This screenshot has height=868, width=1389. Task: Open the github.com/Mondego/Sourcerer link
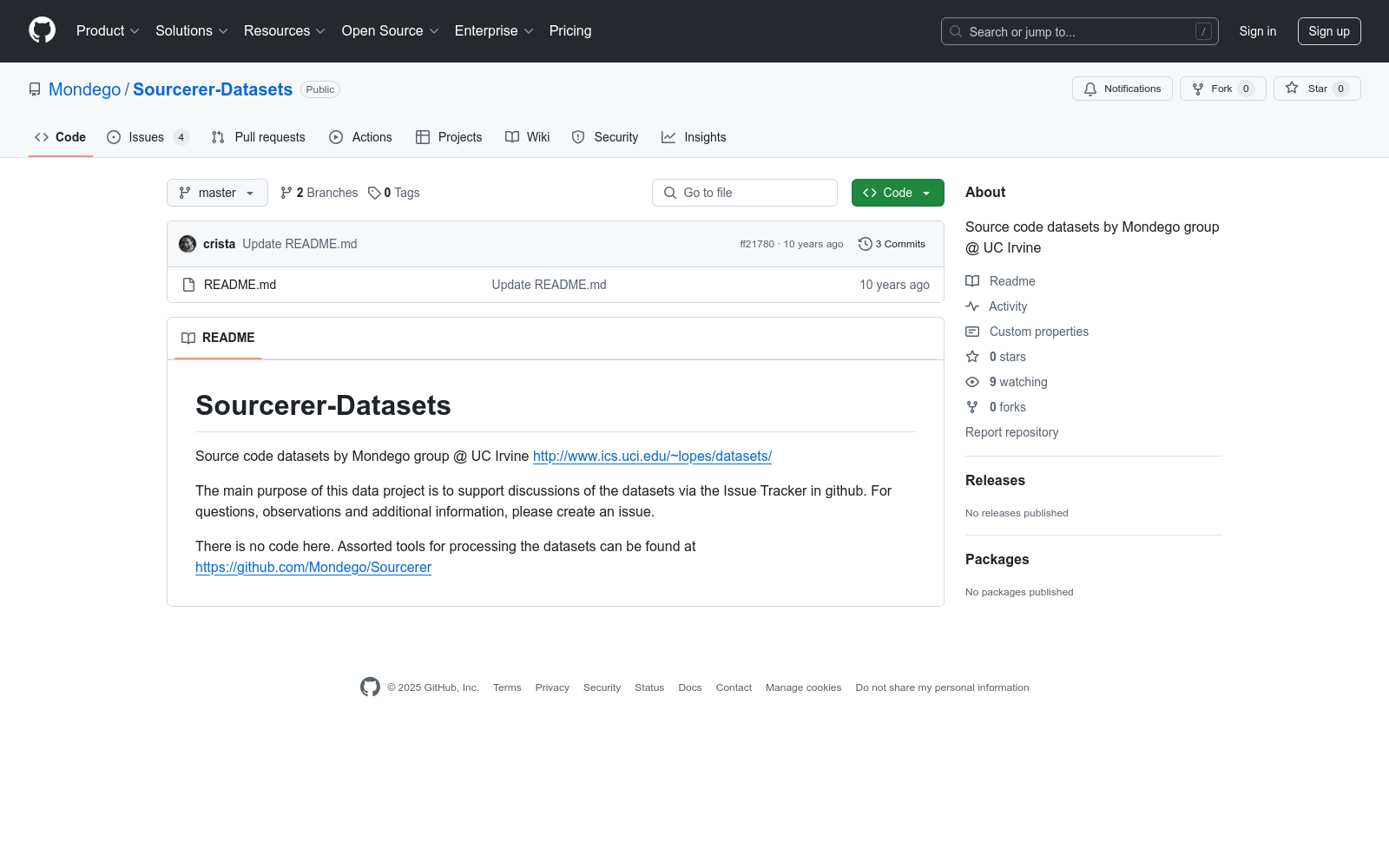pyautogui.click(x=313, y=567)
